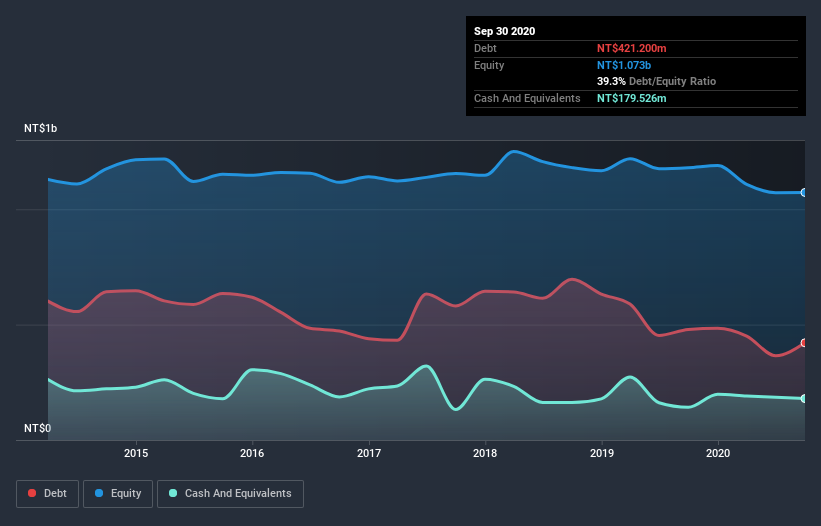Click the 2020 x-axis label
Image resolution: width=821 pixels, height=526 pixels.
point(718,453)
